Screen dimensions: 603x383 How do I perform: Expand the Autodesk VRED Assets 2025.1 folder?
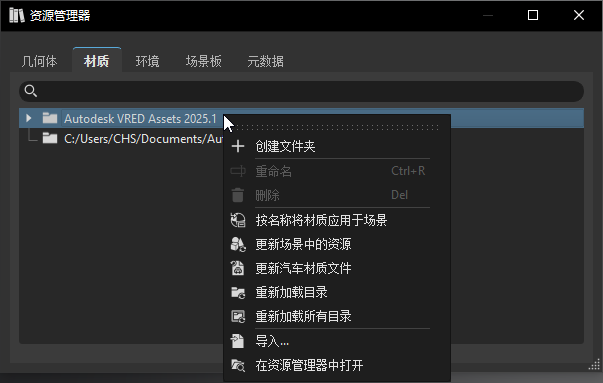[x=28, y=118]
